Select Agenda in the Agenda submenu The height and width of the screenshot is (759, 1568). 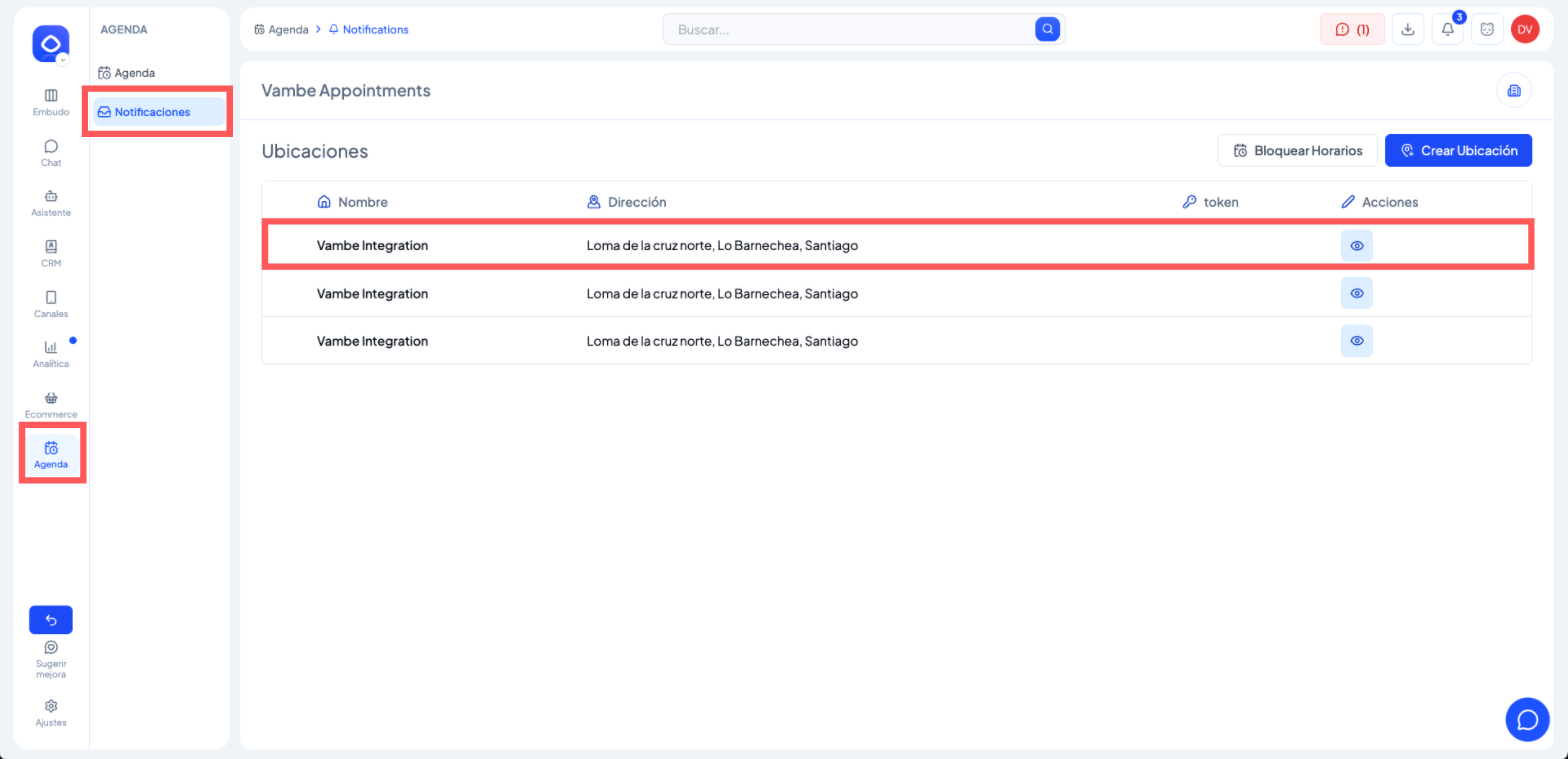[x=134, y=73]
